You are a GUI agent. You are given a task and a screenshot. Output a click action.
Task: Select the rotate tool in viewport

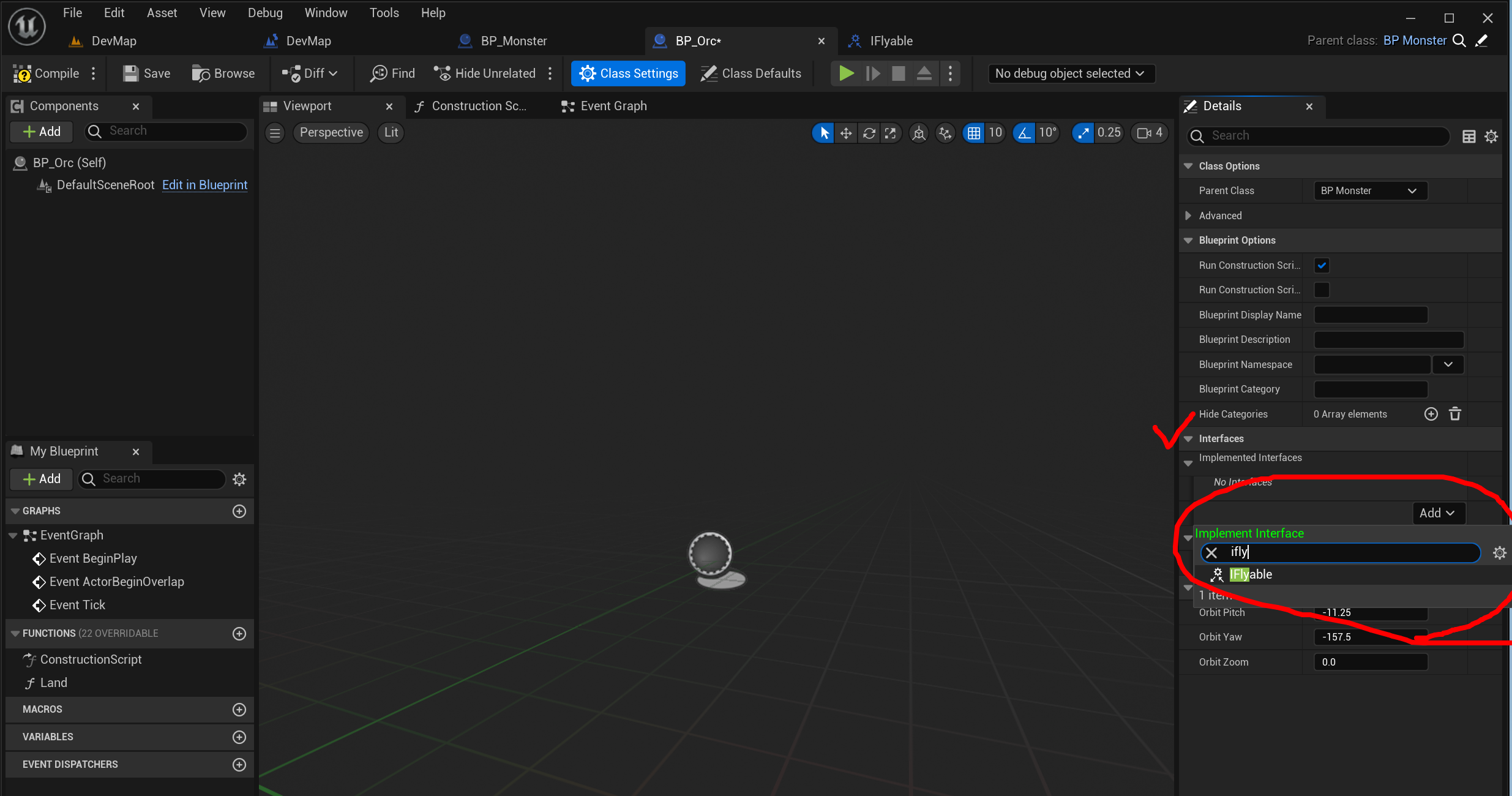tap(869, 133)
